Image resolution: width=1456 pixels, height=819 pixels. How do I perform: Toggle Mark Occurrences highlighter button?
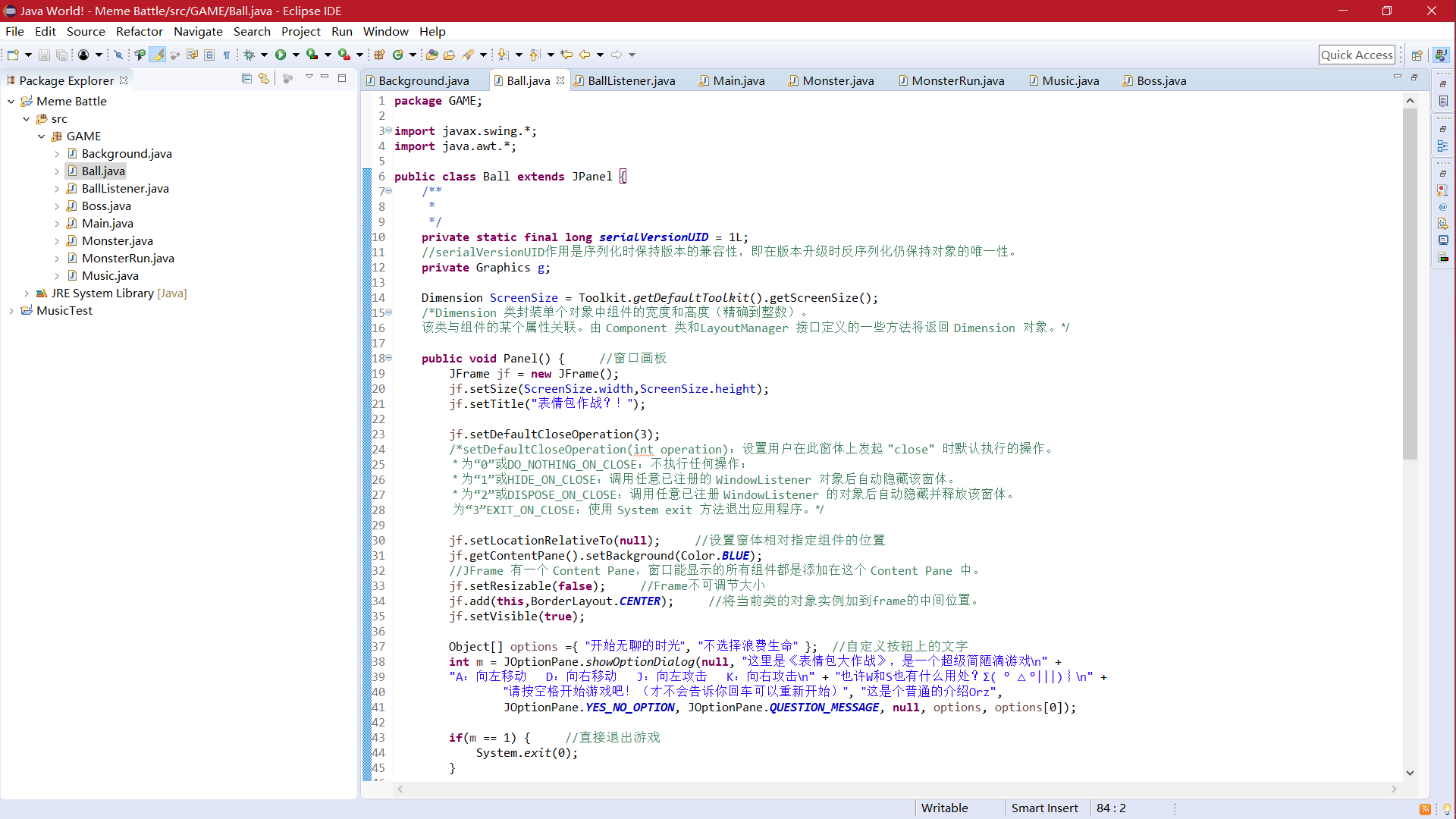click(x=157, y=55)
